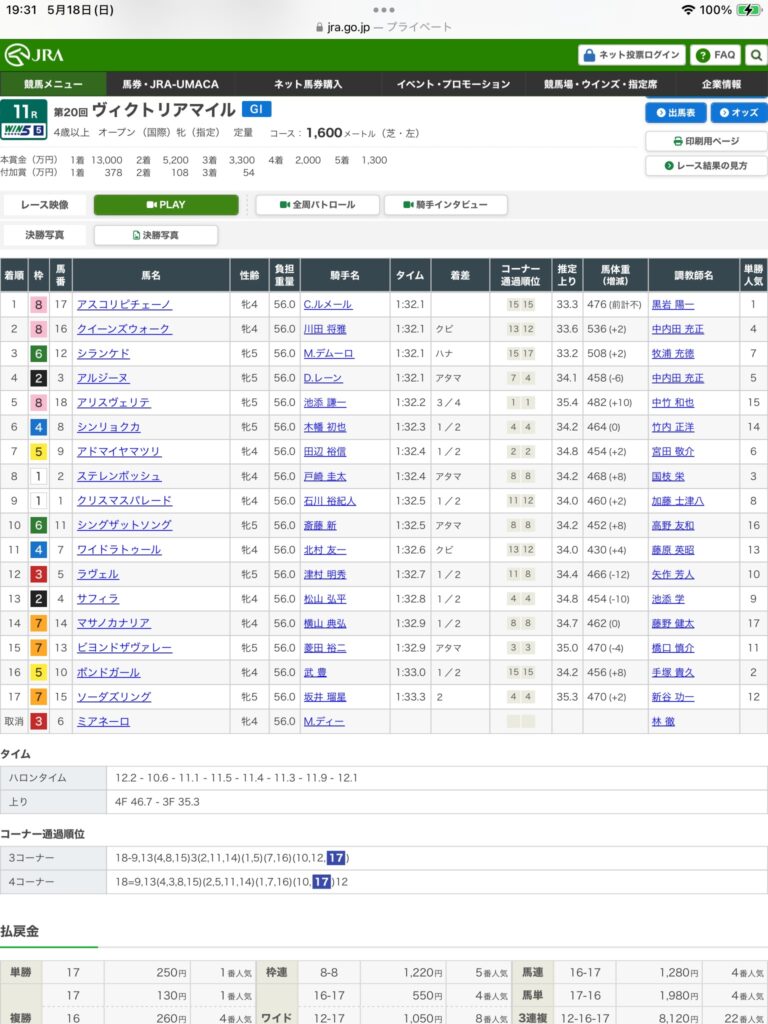This screenshot has height=1024, width=768.
Task: Tap the battery status icon
Action: (x=748, y=10)
